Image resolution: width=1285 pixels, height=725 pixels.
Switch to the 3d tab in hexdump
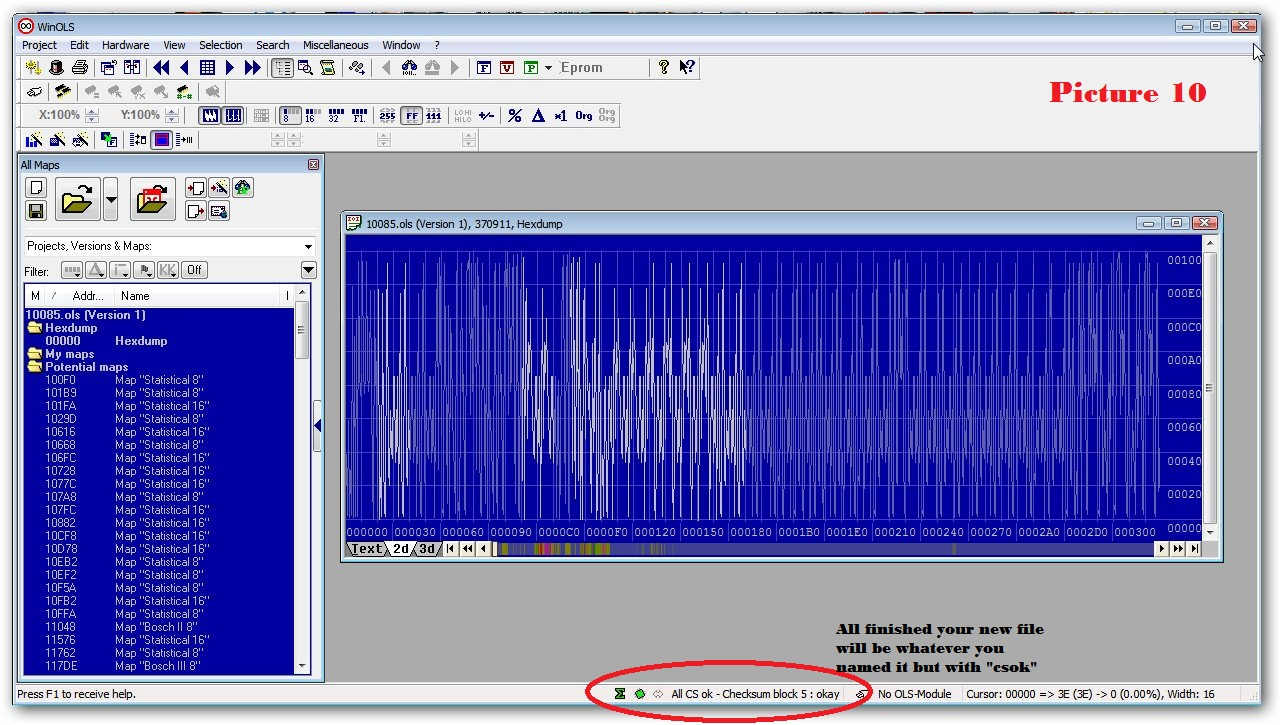pyautogui.click(x=427, y=549)
